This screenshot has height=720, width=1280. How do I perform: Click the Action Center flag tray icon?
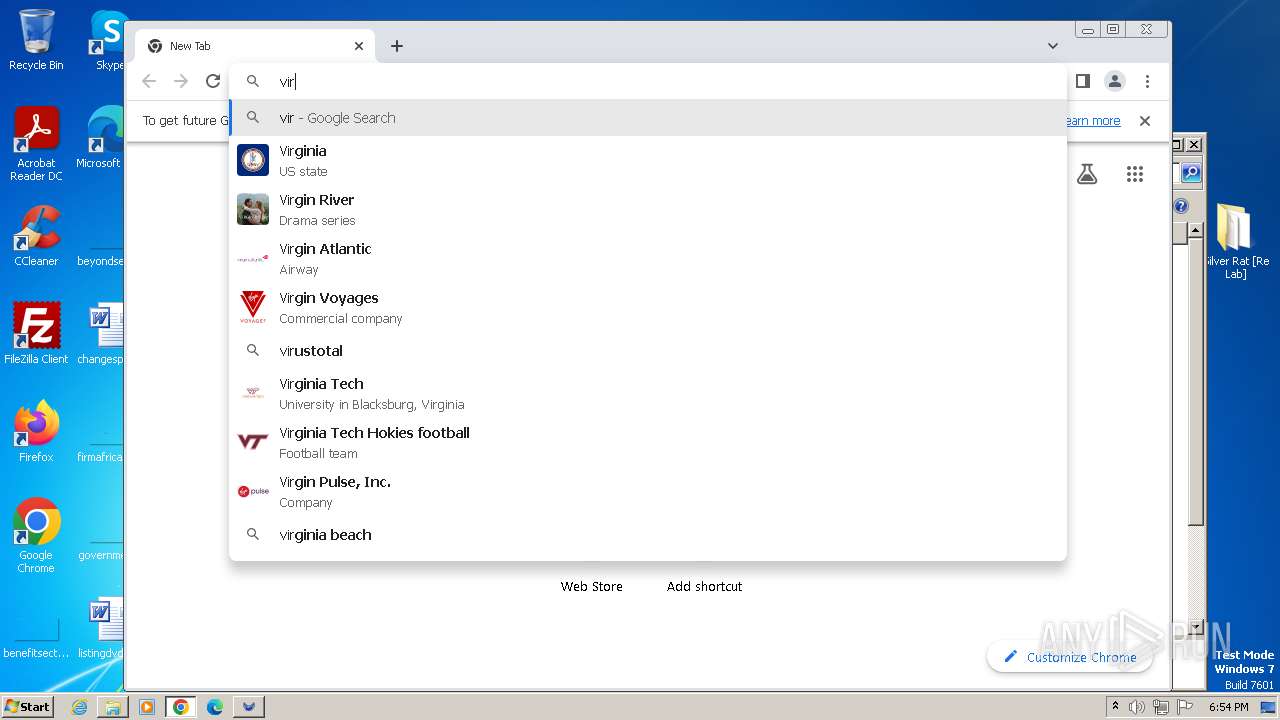click(1185, 707)
